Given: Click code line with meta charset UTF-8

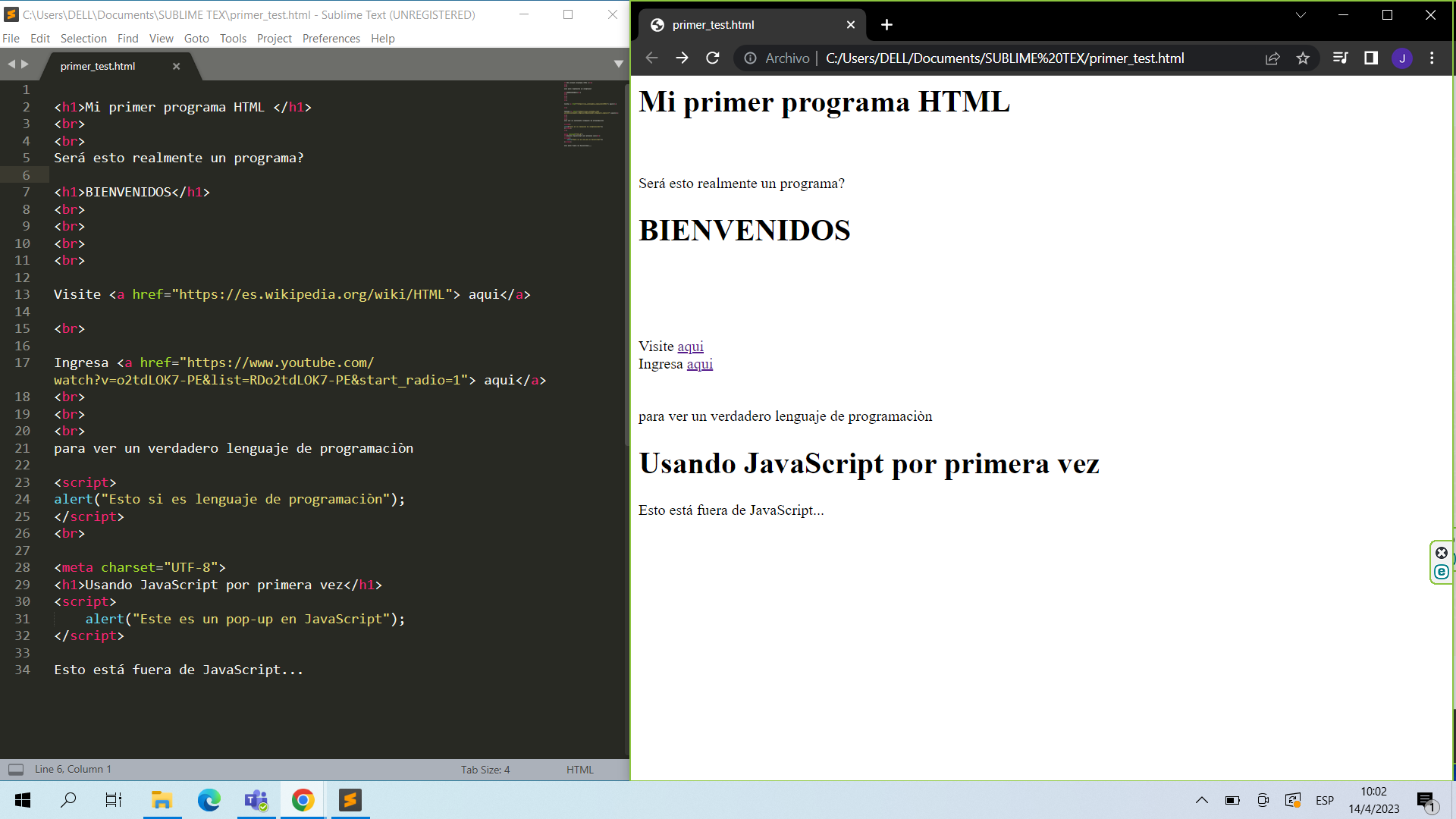Looking at the screenshot, I should (x=140, y=568).
